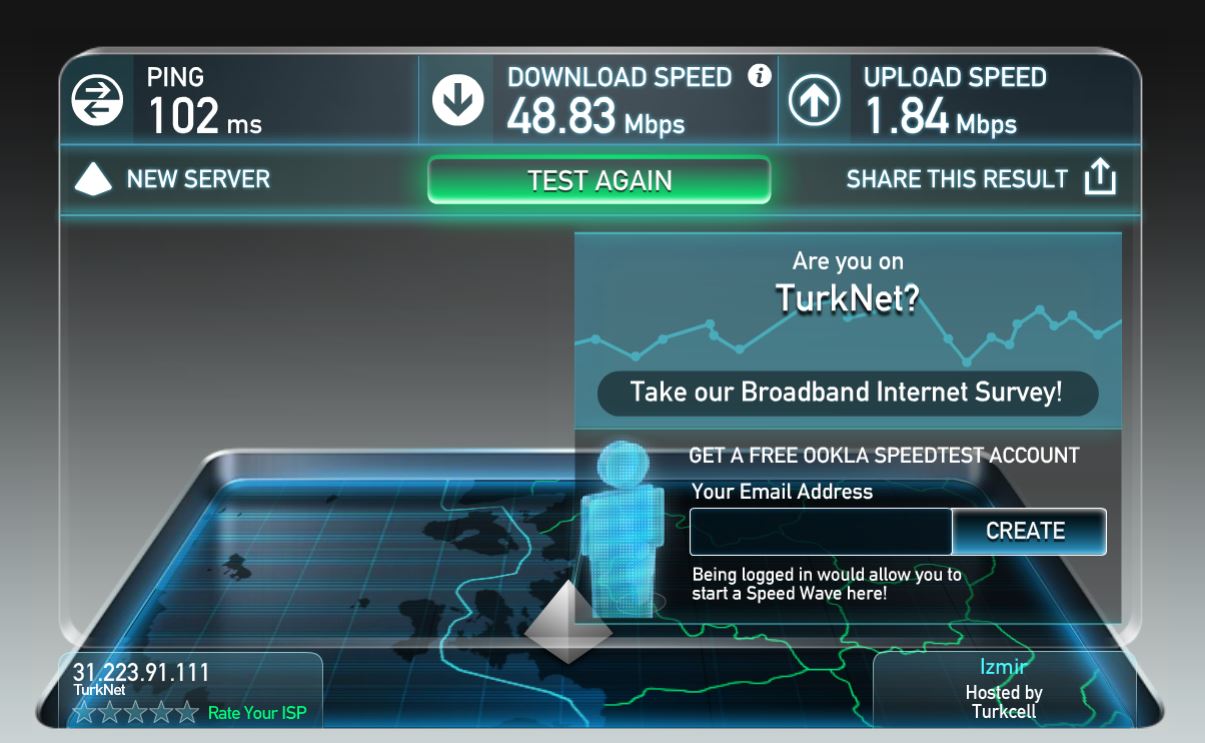Click the ping arrows icon
This screenshot has height=743, width=1205.
[x=97, y=100]
